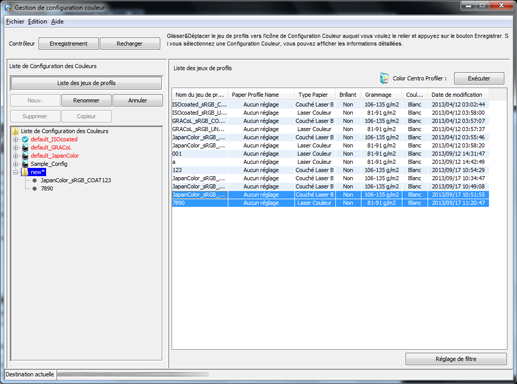Select the default_GRACoL tree item
Image resolution: width=517 pixels, height=384 pixels.
tap(51, 148)
